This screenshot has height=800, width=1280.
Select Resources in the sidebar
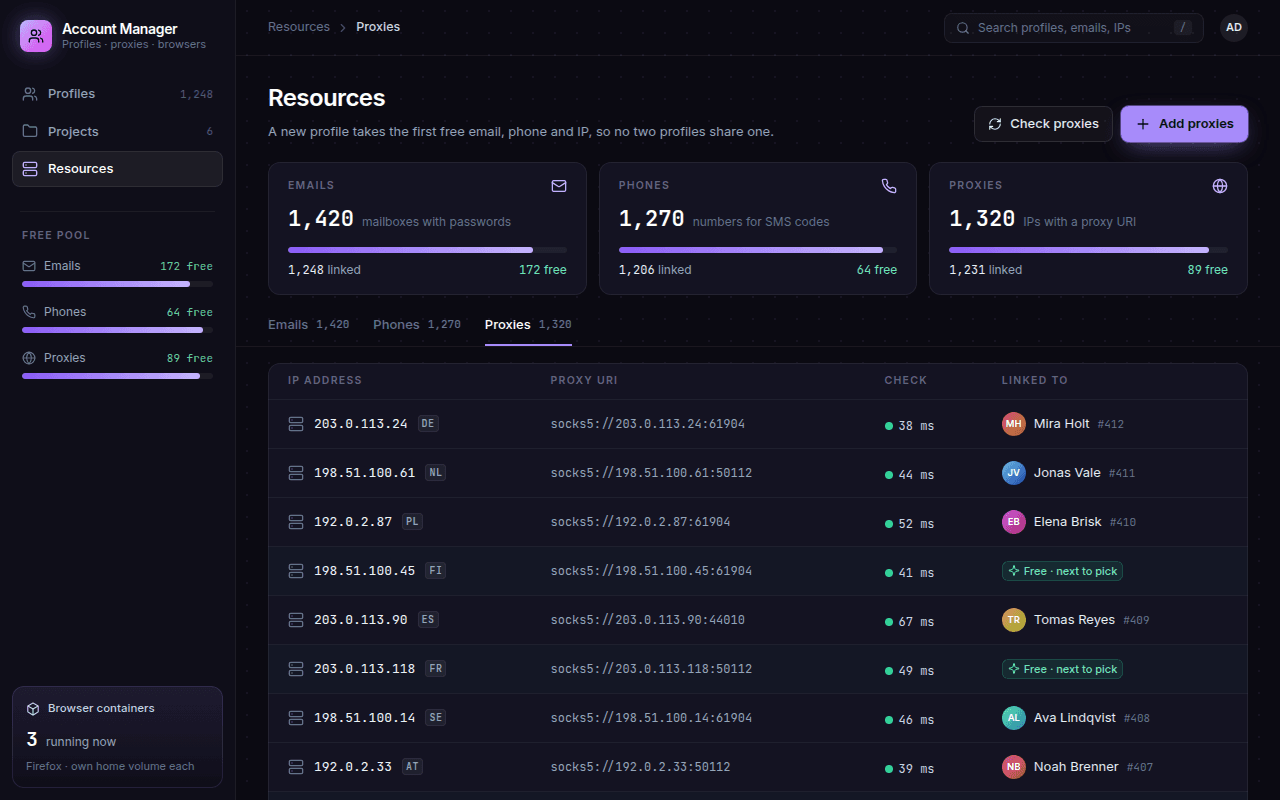(117, 169)
